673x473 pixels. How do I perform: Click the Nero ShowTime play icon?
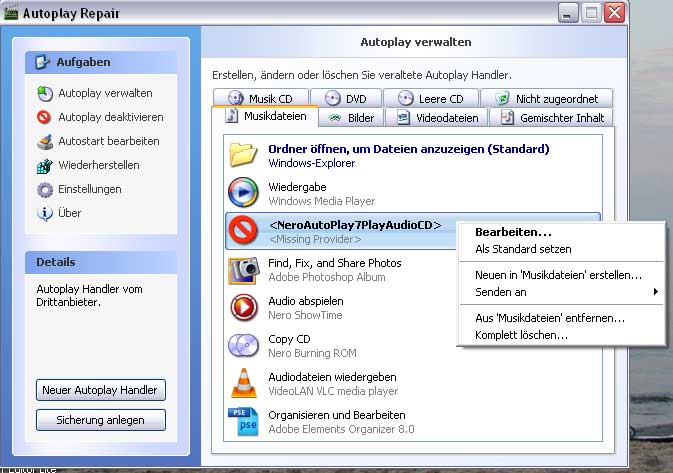pos(244,307)
